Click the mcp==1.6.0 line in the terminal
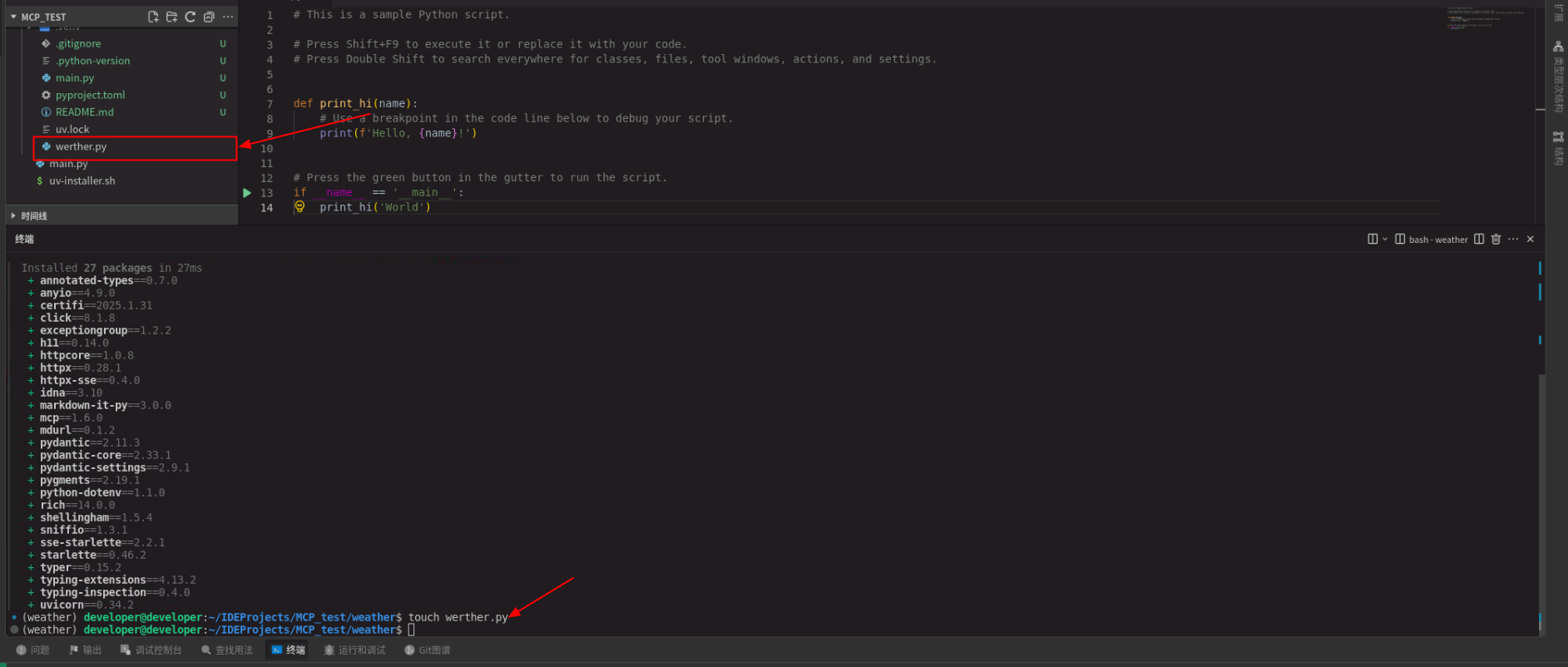The image size is (1568, 667). point(71,418)
